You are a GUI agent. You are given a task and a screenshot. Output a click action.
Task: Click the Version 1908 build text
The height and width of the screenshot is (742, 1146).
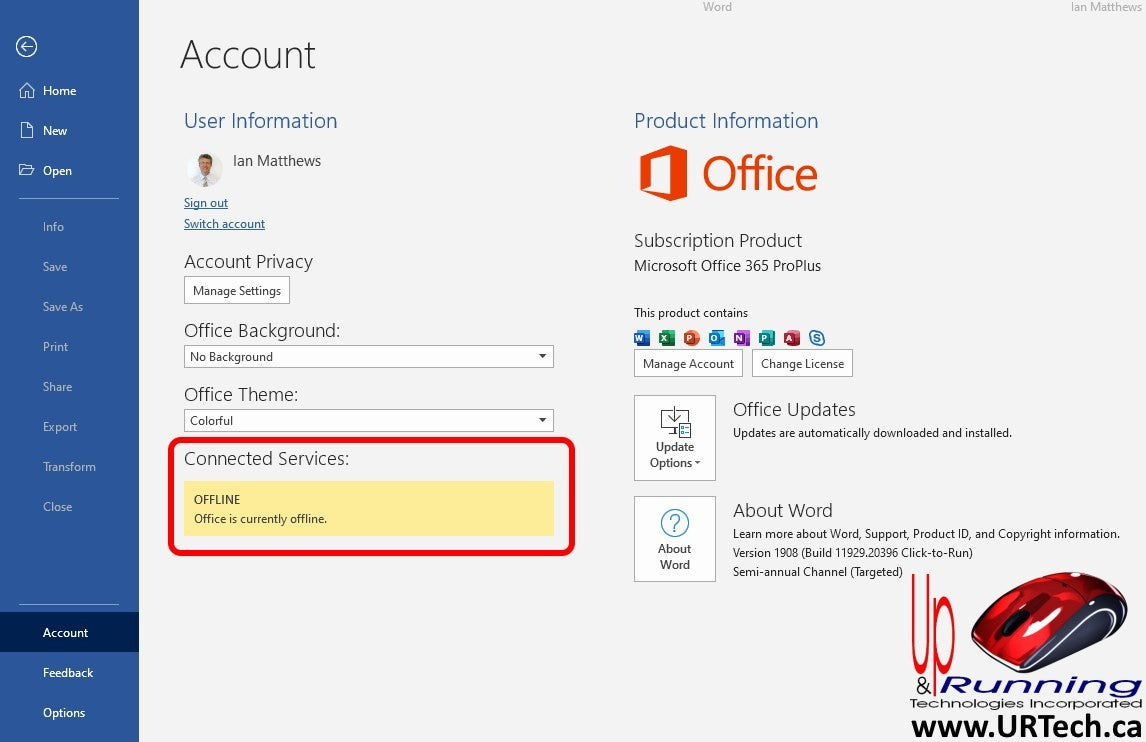(x=853, y=553)
